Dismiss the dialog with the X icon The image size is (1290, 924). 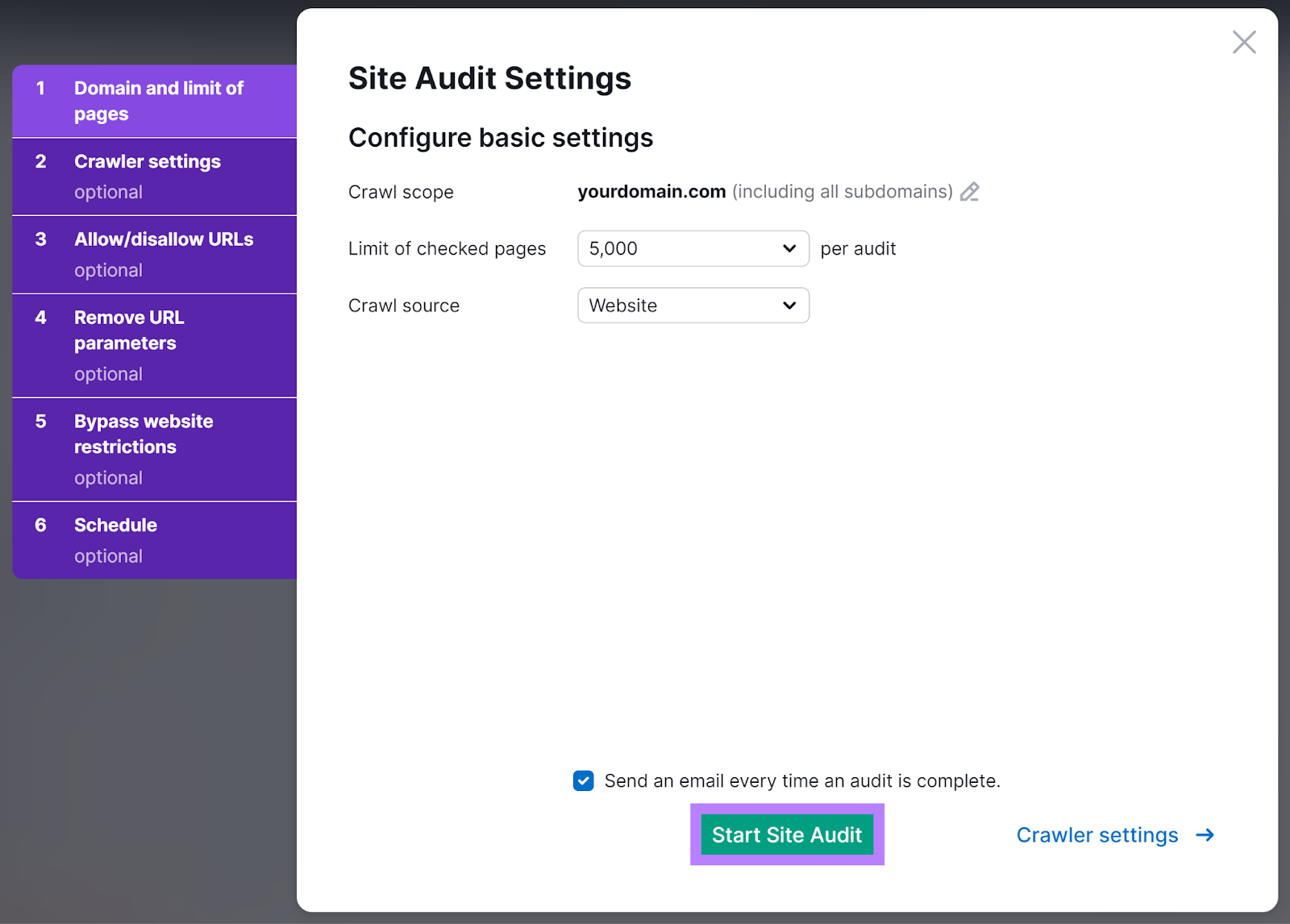pos(1244,42)
